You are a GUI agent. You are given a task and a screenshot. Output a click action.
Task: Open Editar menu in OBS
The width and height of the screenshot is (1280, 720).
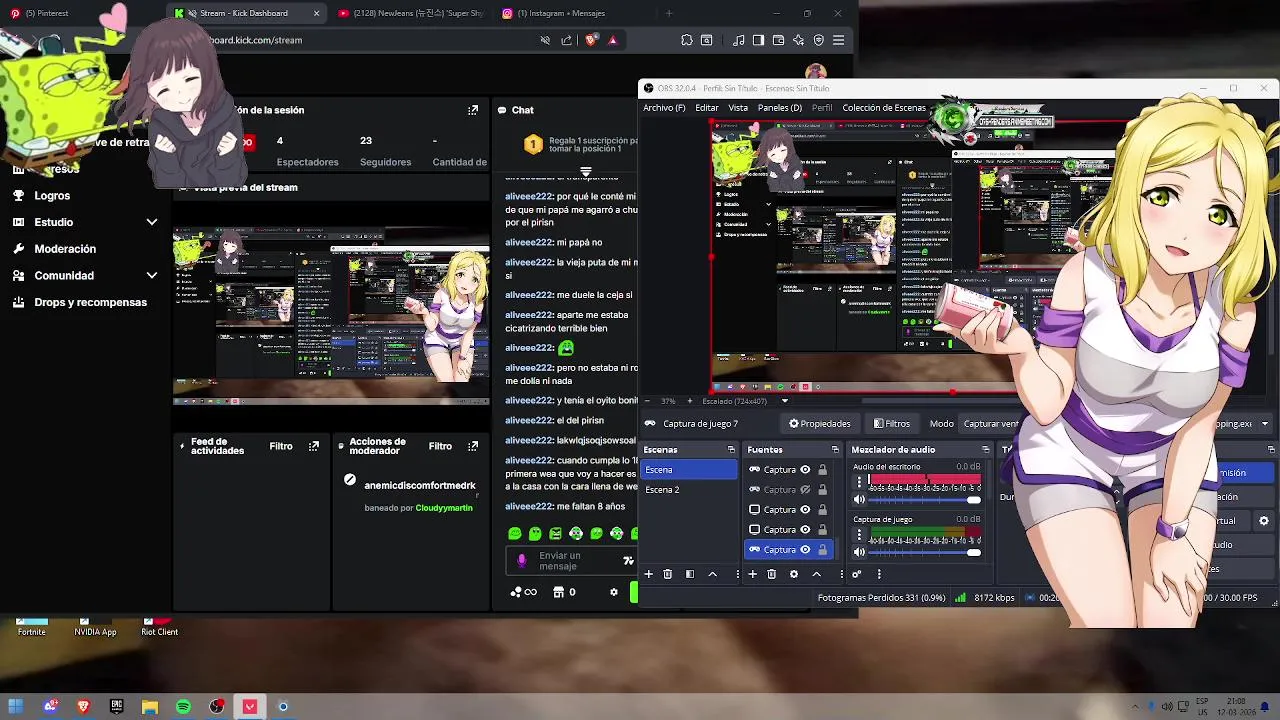tap(707, 108)
